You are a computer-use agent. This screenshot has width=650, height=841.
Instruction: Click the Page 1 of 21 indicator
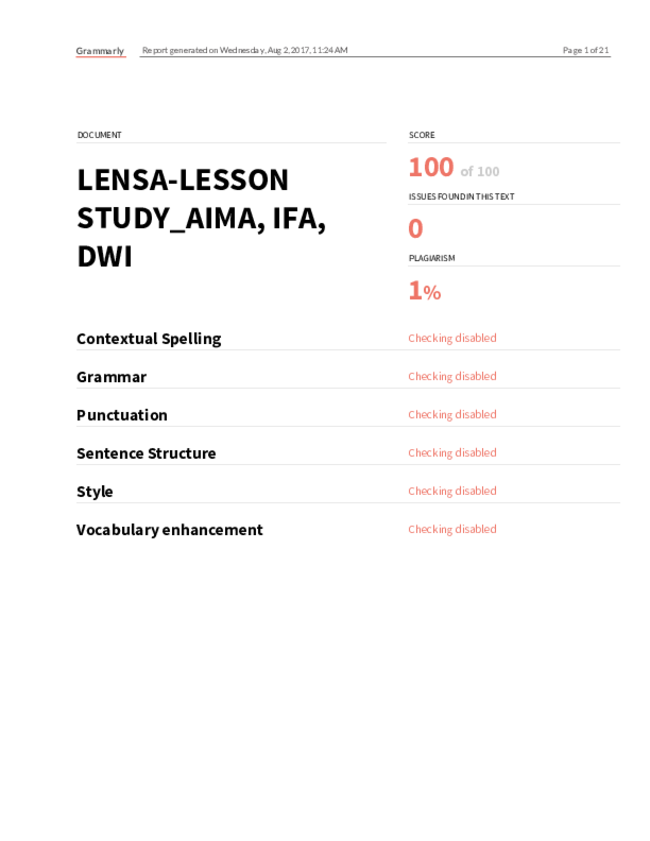[586, 50]
